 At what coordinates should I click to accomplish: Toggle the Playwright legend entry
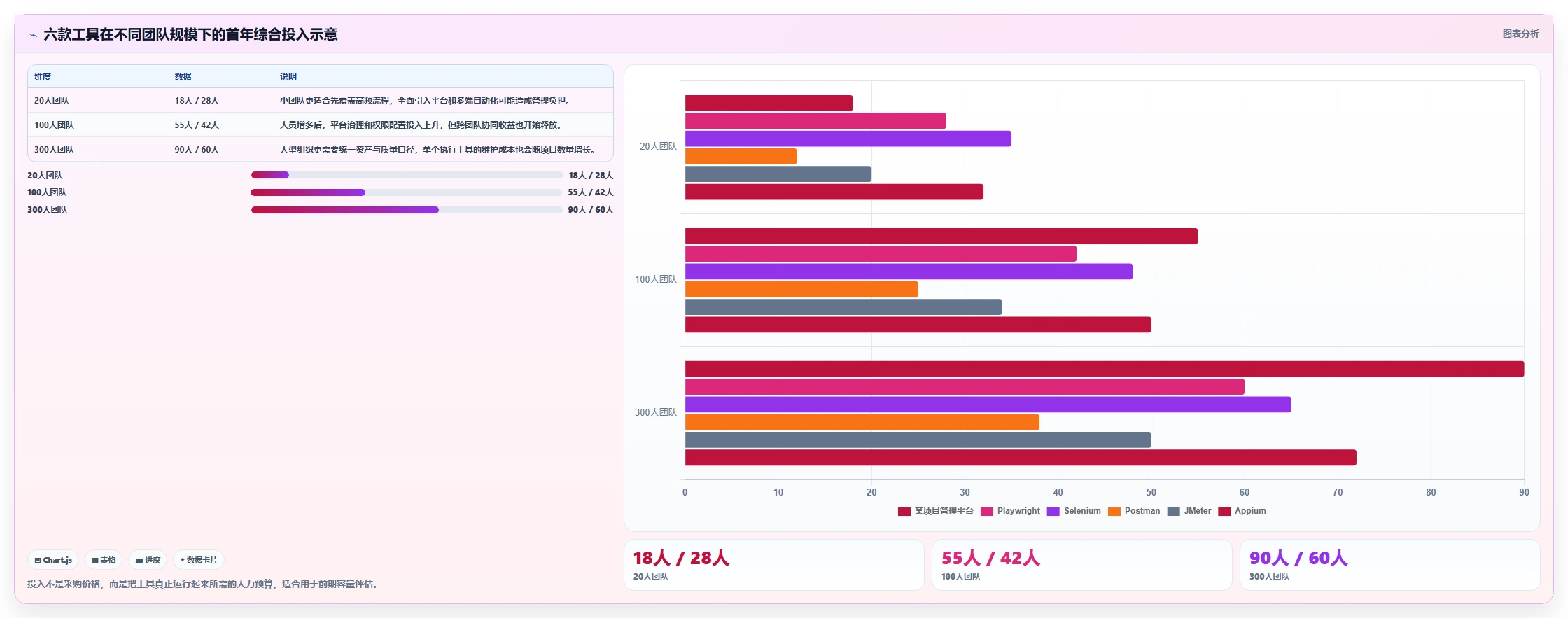1011,511
